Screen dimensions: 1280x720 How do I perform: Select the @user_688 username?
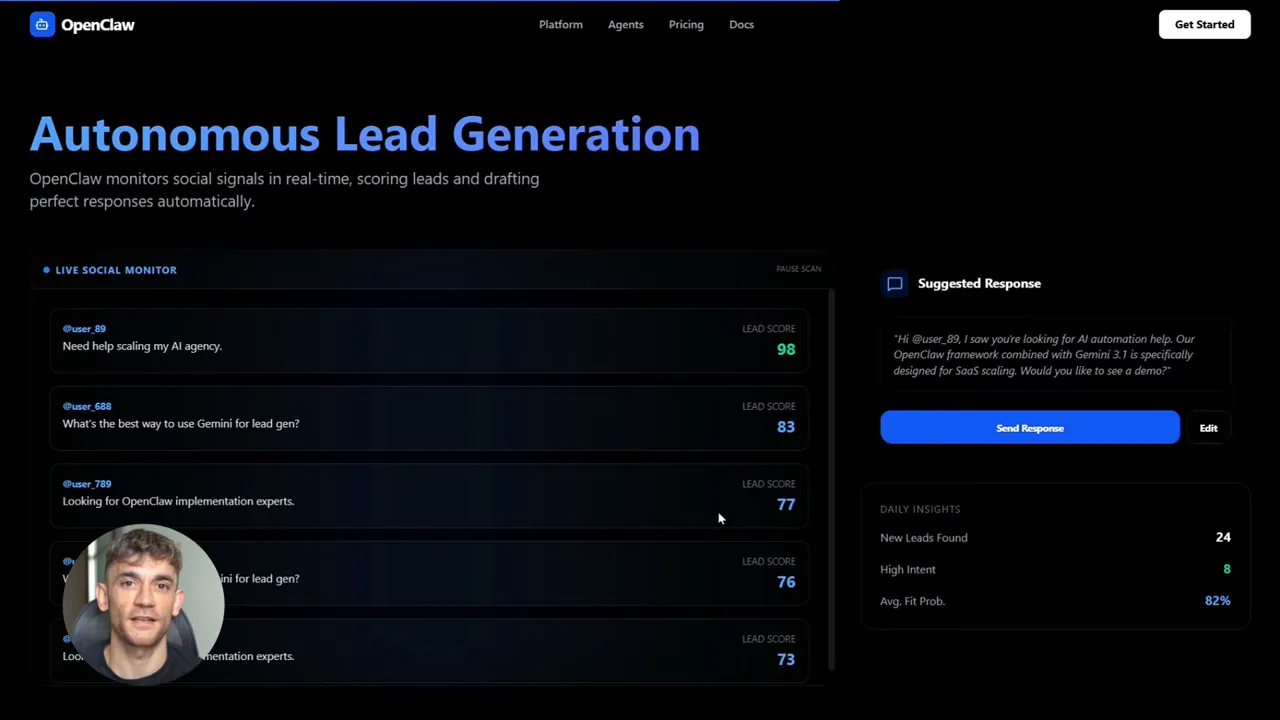coord(87,406)
